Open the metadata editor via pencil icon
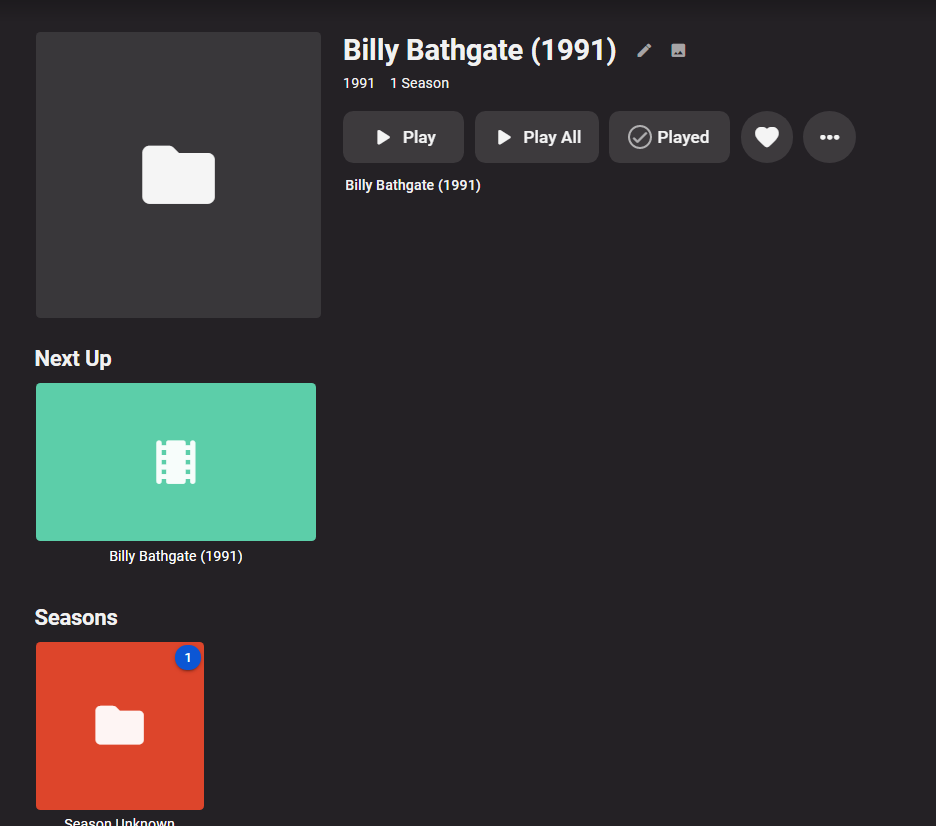Viewport: 936px width, 826px height. (x=643, y=50)
